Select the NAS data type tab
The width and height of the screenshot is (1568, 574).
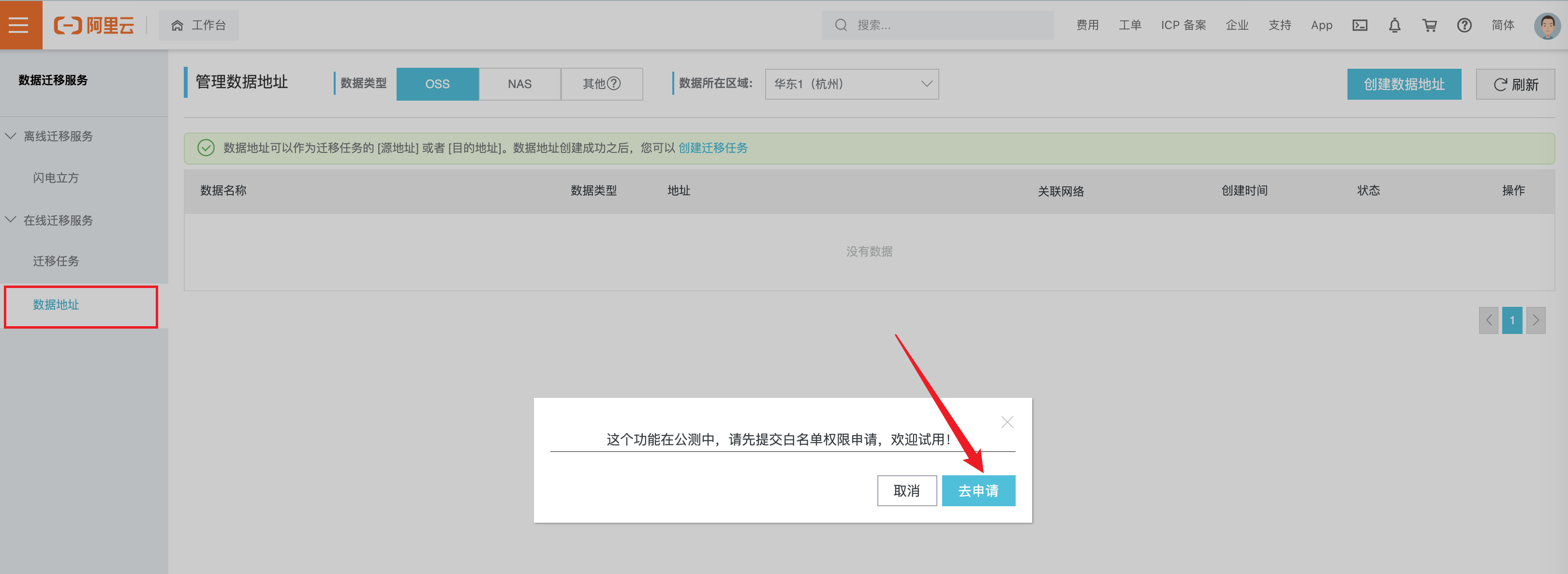pos(519,84)
